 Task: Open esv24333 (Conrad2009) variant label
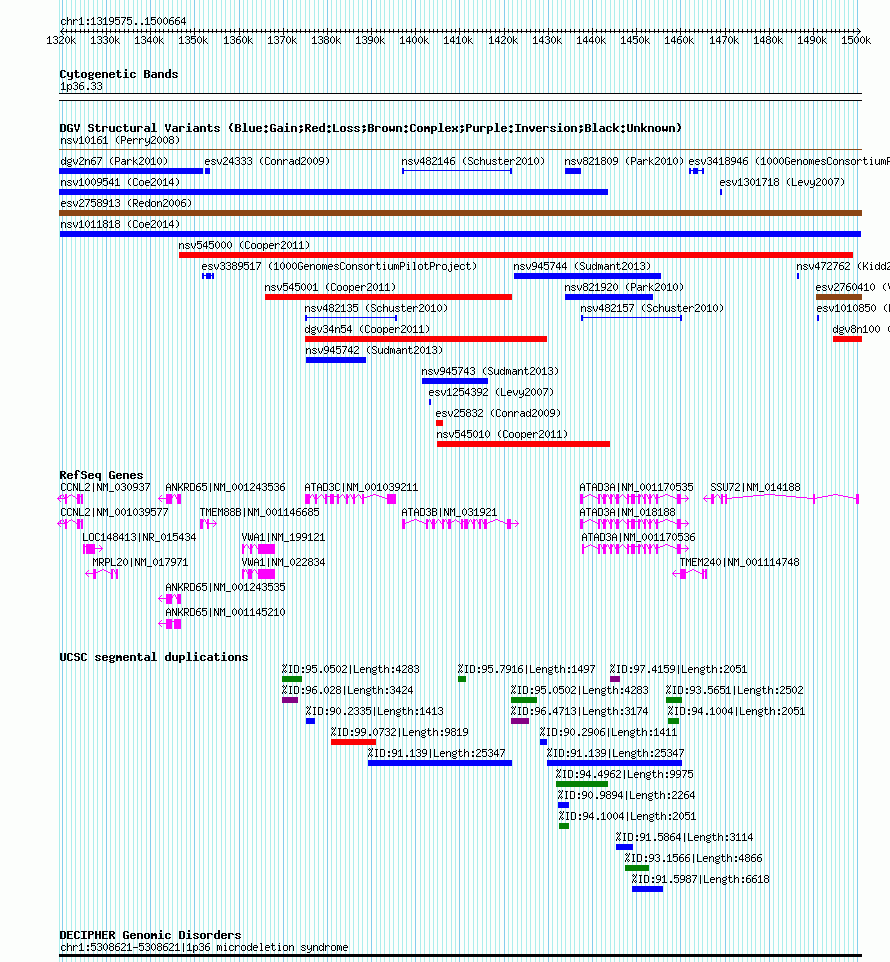267,161
